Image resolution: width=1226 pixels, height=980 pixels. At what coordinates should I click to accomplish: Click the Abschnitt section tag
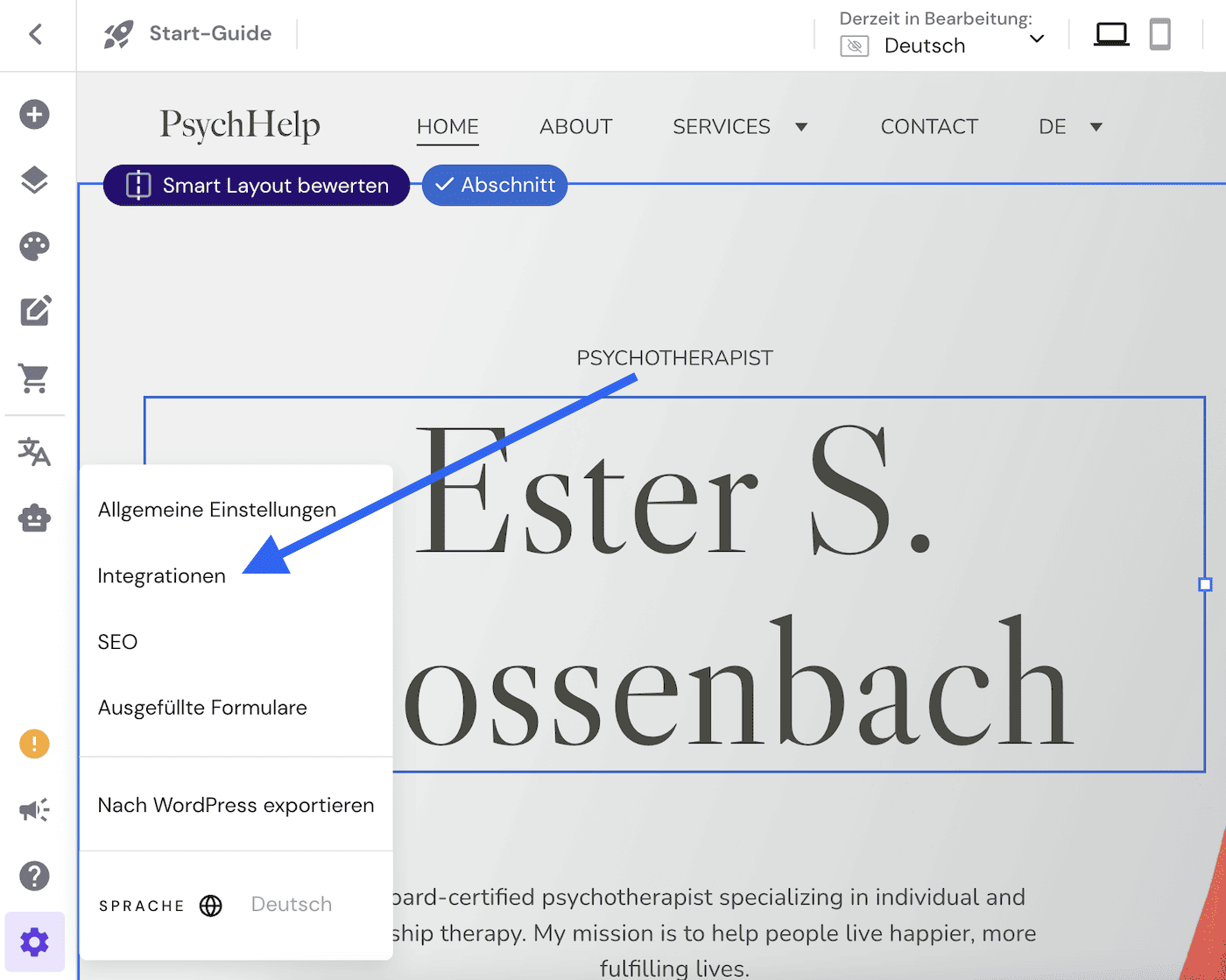tap(495, 185)
